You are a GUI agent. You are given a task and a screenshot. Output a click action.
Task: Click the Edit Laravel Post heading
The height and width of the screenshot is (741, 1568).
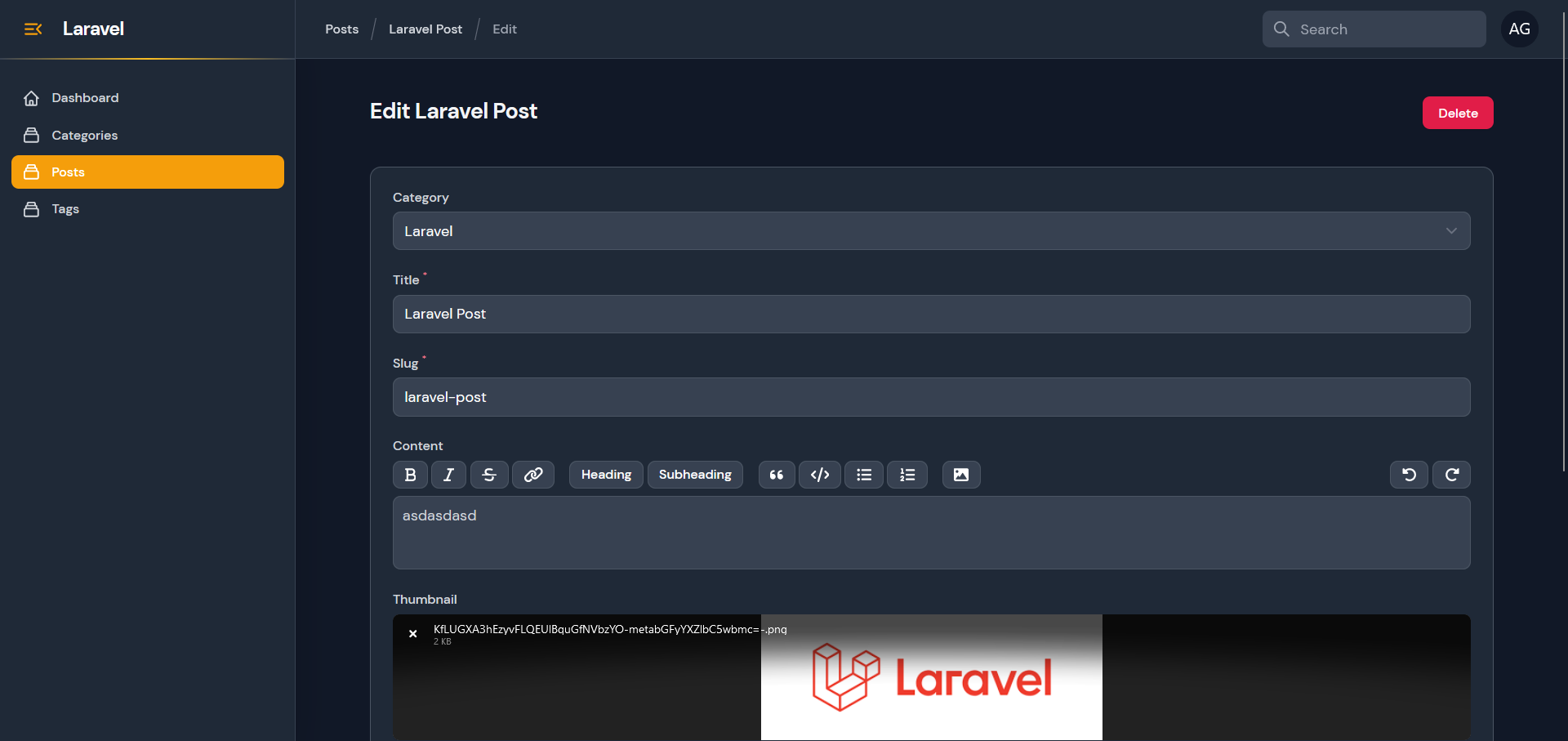(x=453, y=111)
